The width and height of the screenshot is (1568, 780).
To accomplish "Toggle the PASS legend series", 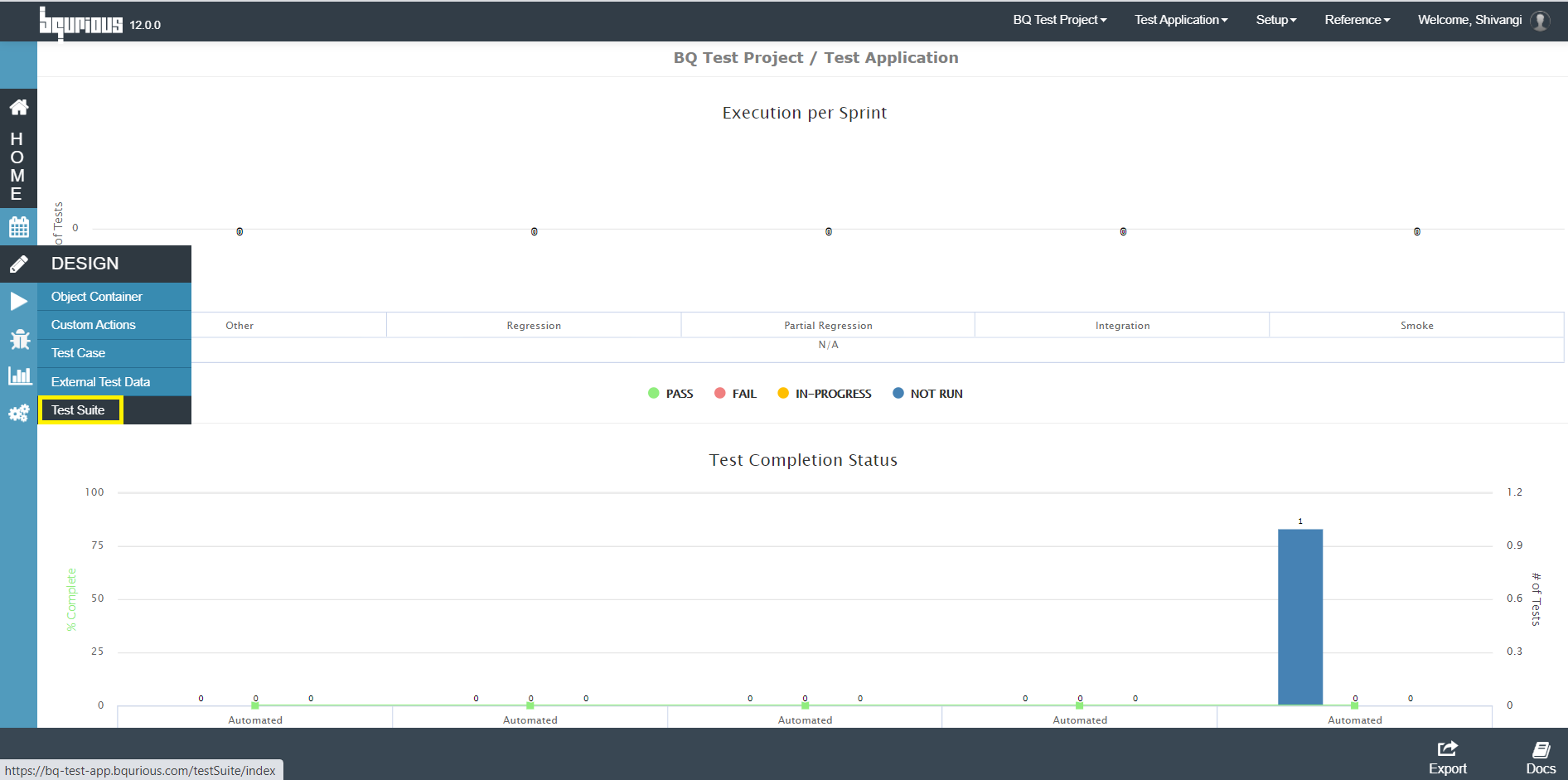I will (x=670, y=394).
